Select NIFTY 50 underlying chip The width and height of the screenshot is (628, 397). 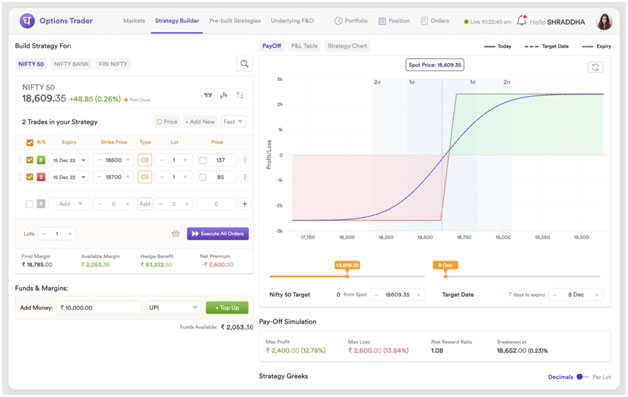tap(31, 64)
